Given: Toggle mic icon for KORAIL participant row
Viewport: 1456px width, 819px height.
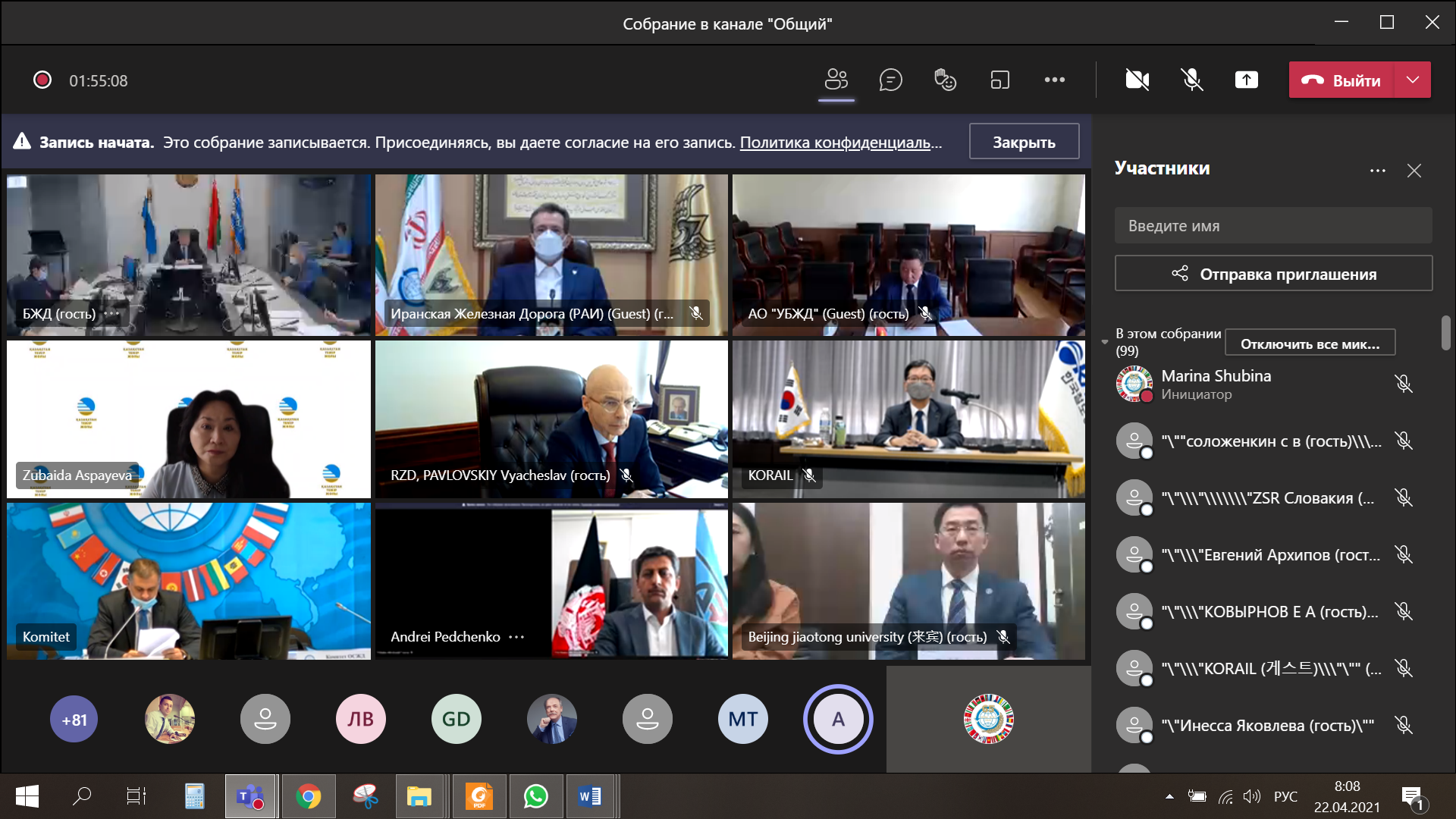Looking at the screenshot, I should 1404,668.
